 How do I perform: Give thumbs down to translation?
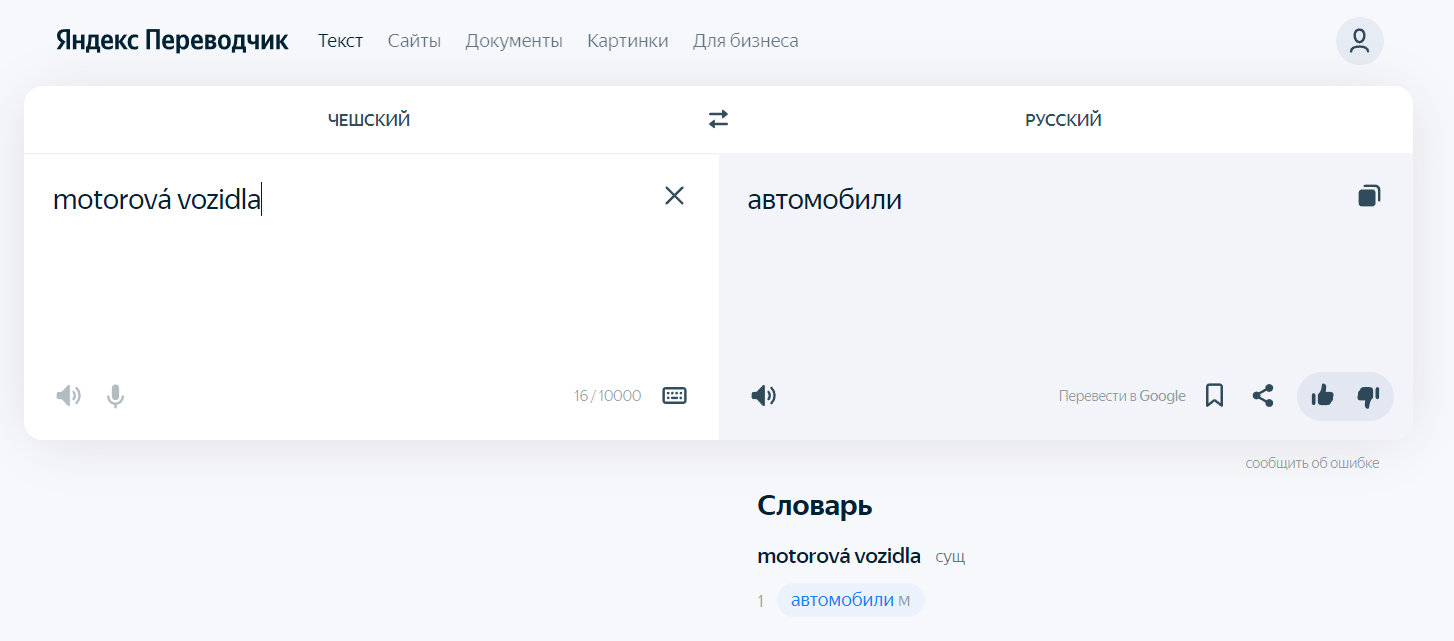click(x=1368, y=396)
